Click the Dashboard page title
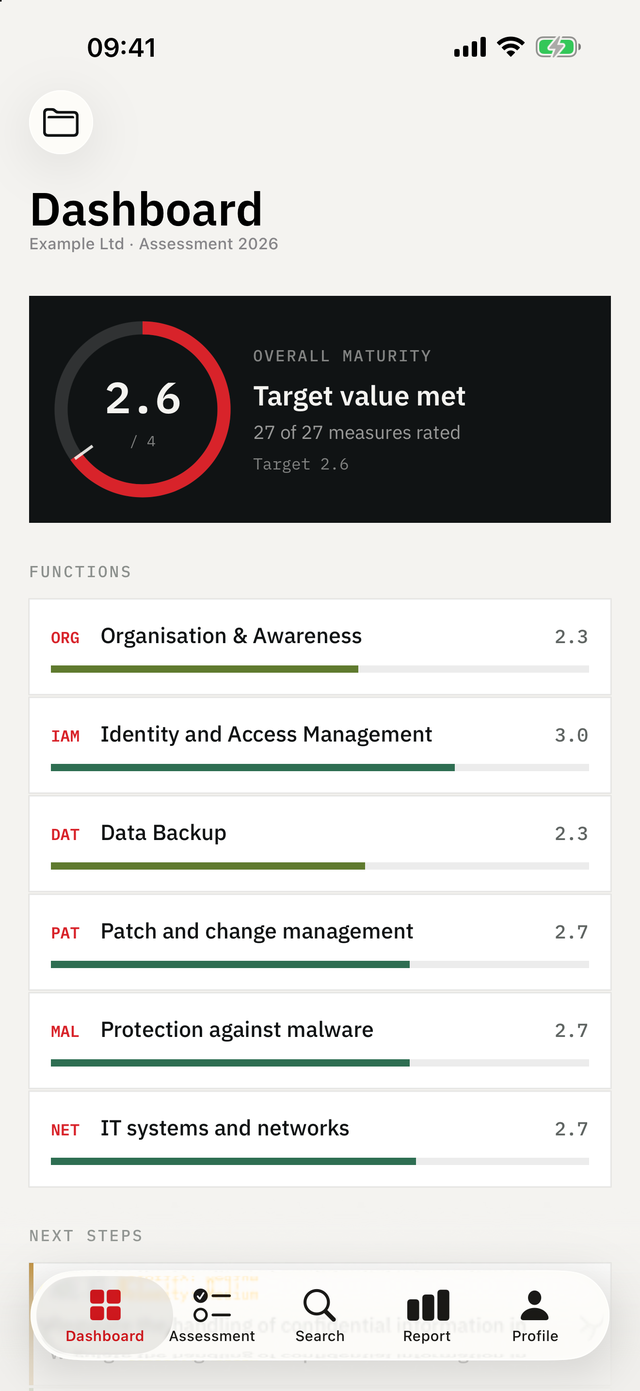 (x=146, y=210)
